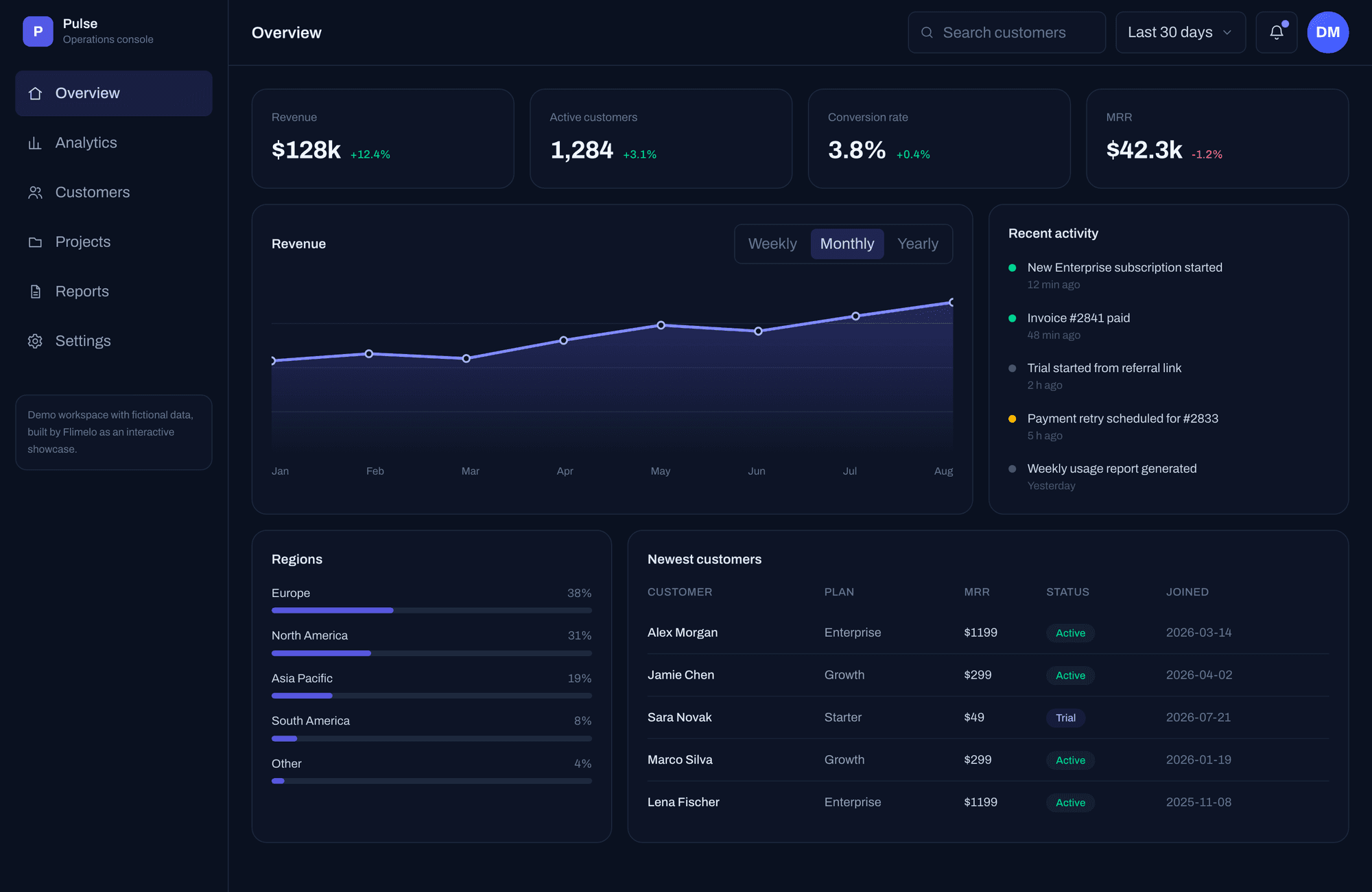Screen dimensions: 1372x892
Task: Click the Europe 38% progress bar
Action: [x=431, y=610]
